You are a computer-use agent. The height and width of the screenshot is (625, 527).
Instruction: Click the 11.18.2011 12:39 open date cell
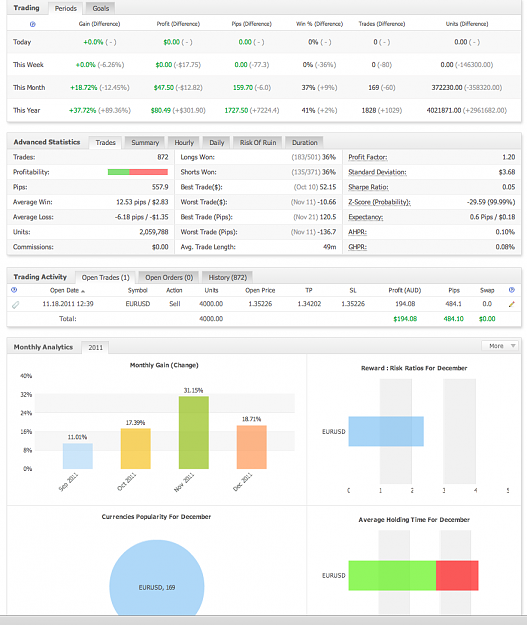click(68, 304)
